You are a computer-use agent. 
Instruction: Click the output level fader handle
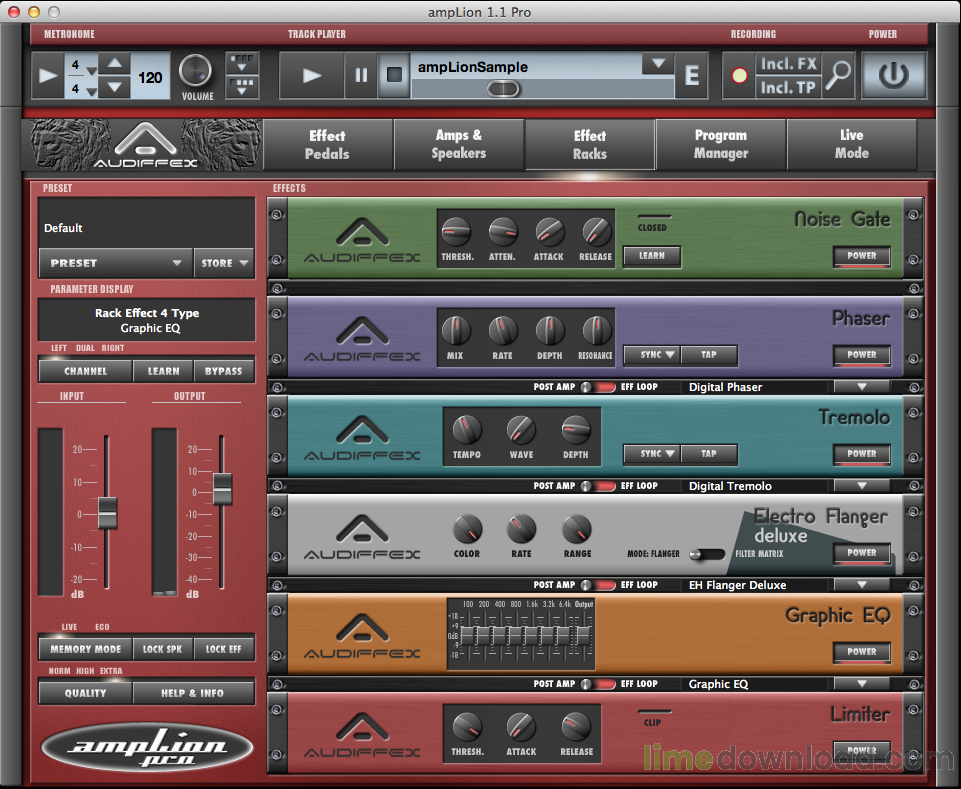click(x=222, y=488)
